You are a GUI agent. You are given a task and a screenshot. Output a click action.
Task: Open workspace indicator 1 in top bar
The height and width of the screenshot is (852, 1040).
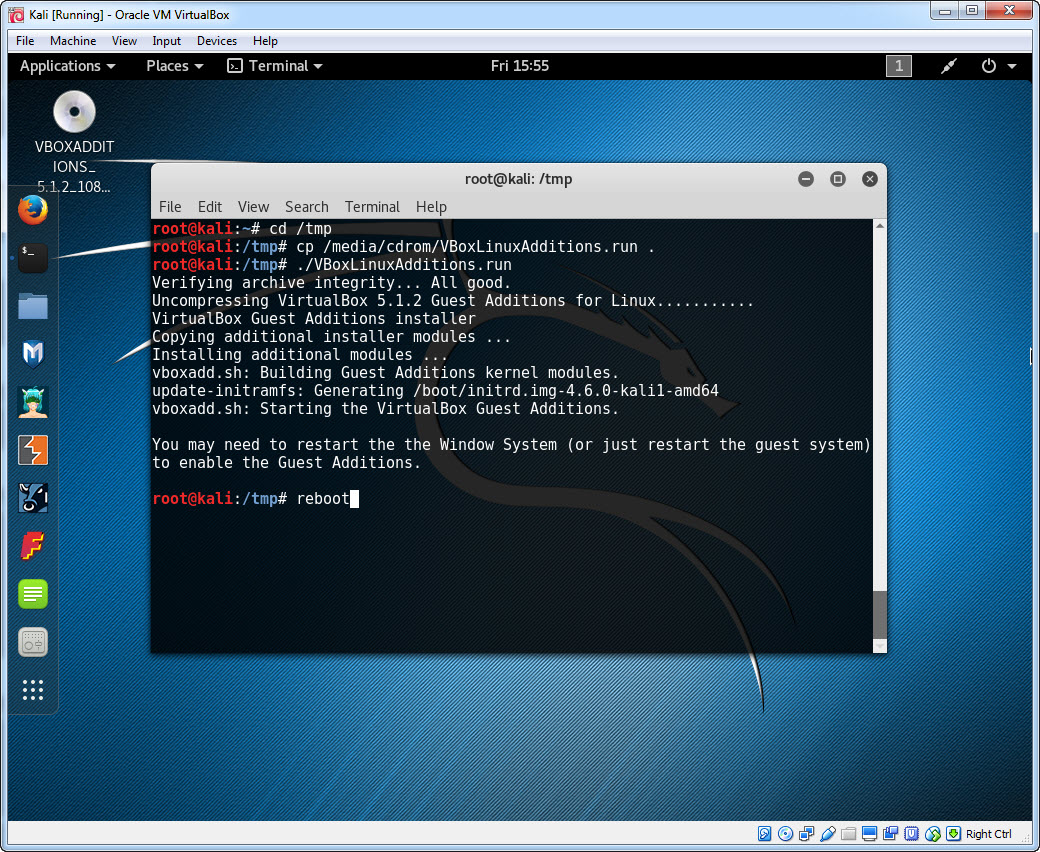(899, 66)
